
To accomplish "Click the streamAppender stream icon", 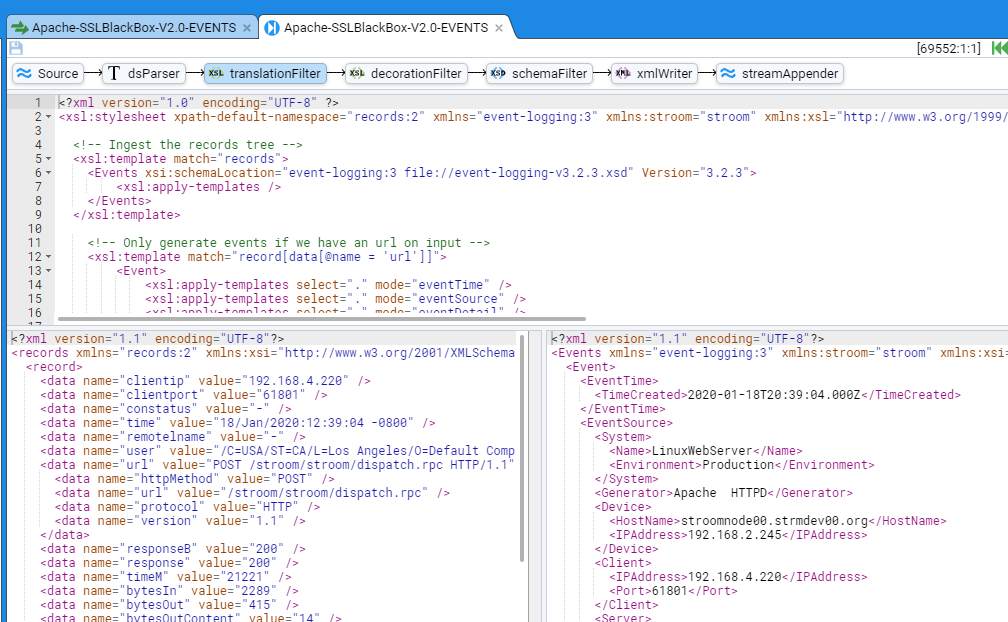I will point(729,73).
